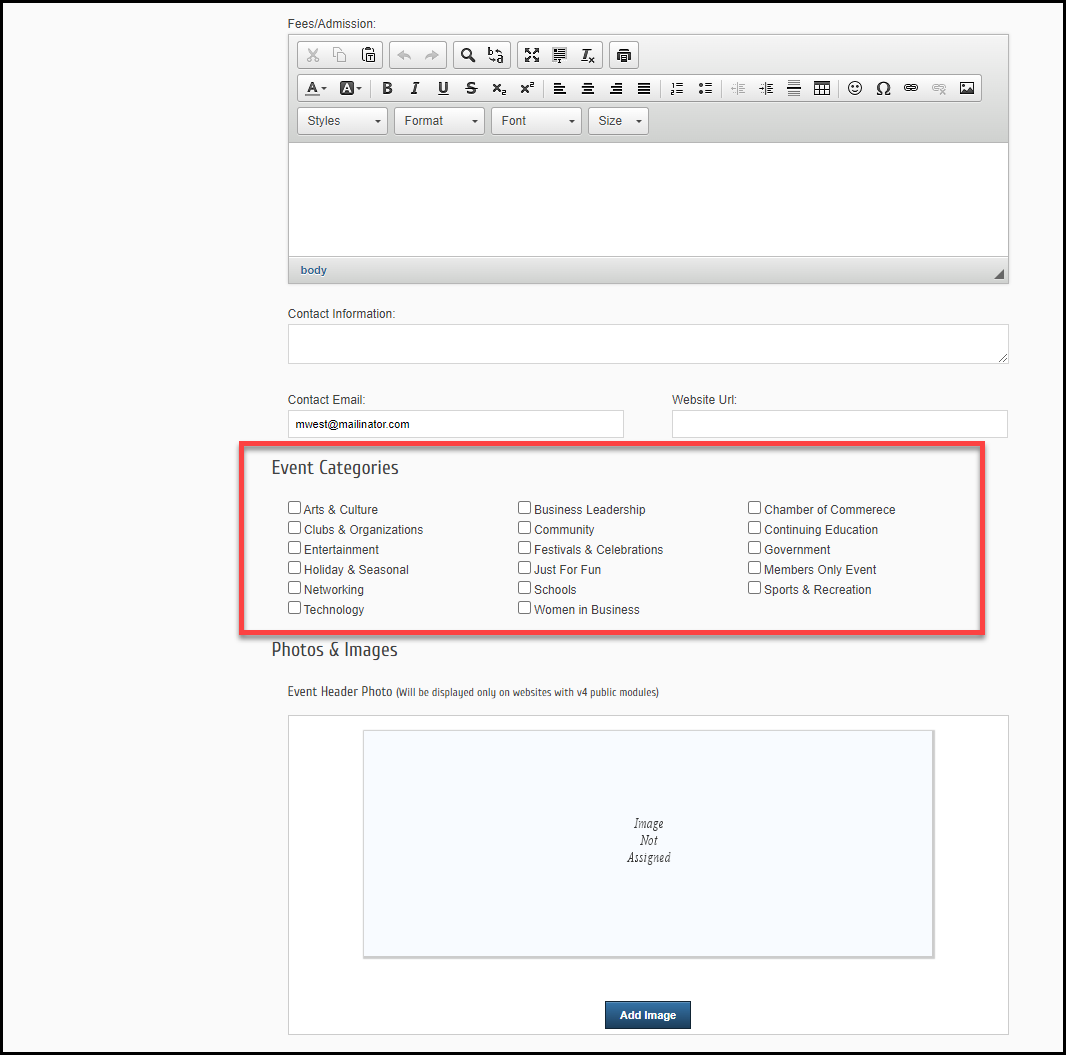Click the Print icon
The image size is (1066, 1055).
point(623,55)
